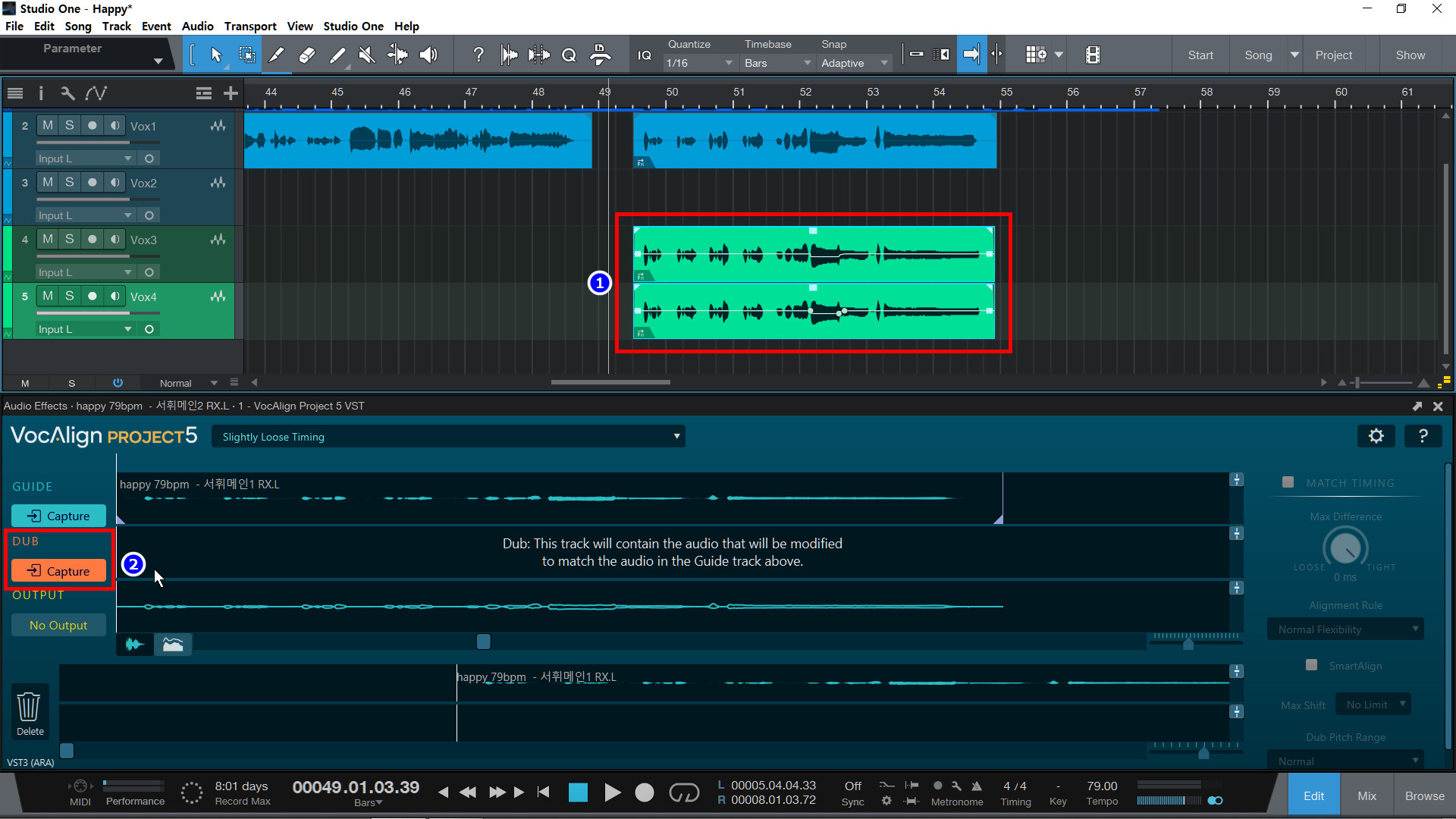Click the Guide Capture button
This screenshot has width=1456, height=819.
(x=59, y=516)
